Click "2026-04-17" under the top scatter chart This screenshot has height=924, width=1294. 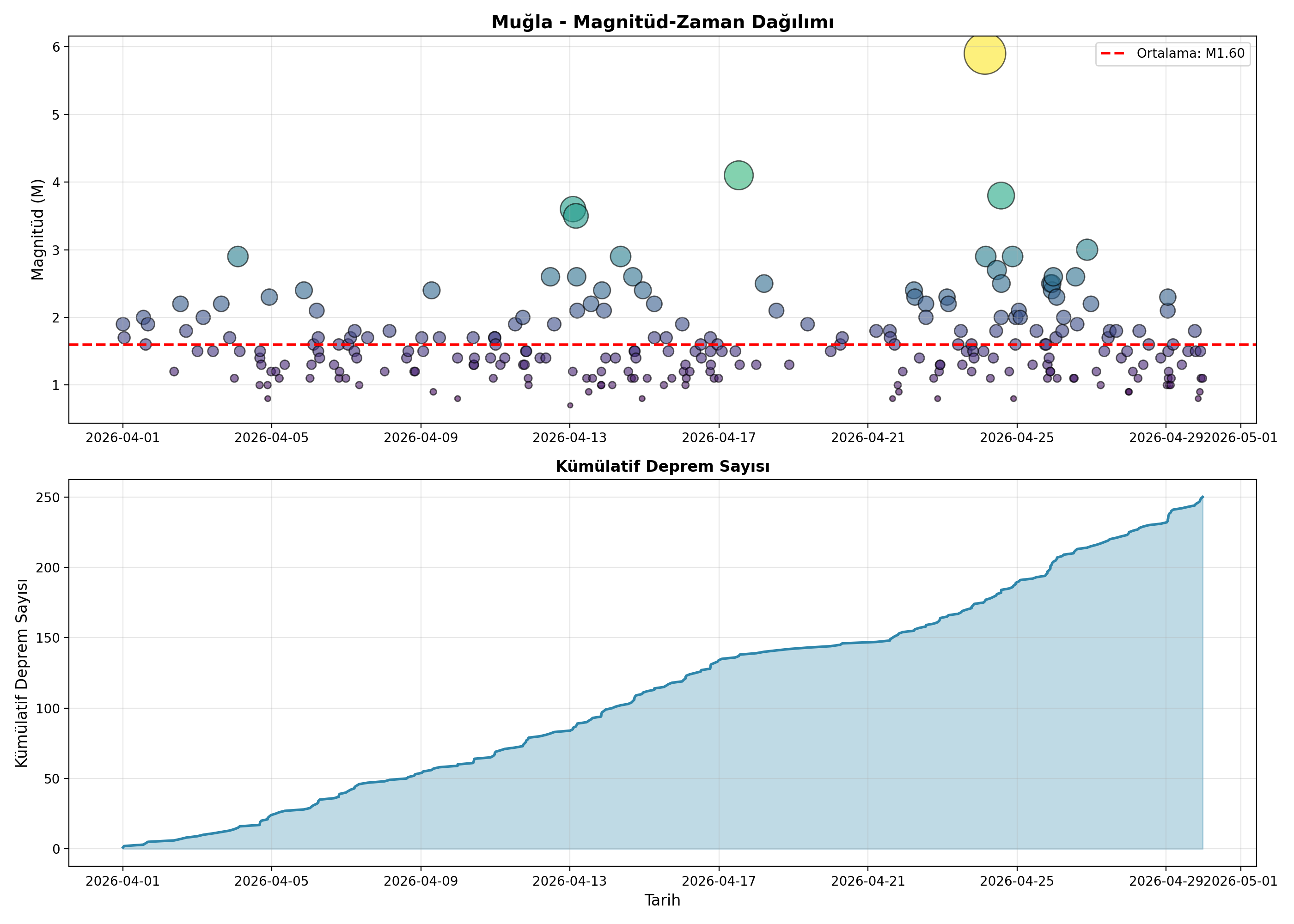click(x=719, y=438)
